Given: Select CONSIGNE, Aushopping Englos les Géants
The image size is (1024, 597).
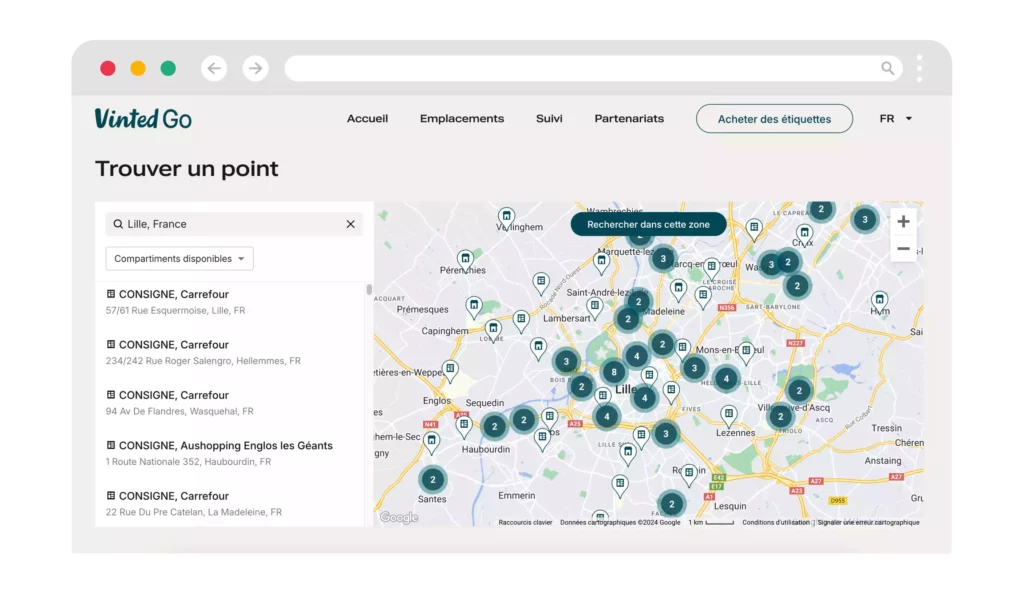Looking at the screenshot, I should 230,453.
